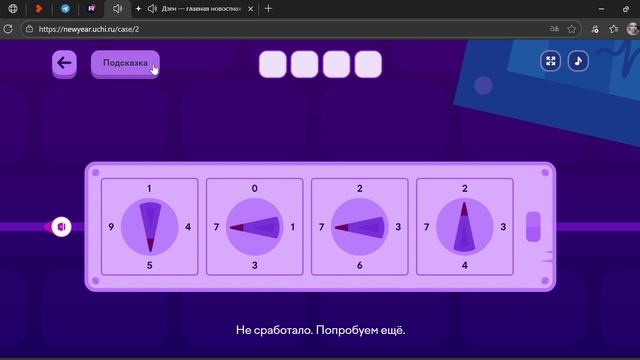Switch to the Дзен news tab
640x360 pixels.
201,9
